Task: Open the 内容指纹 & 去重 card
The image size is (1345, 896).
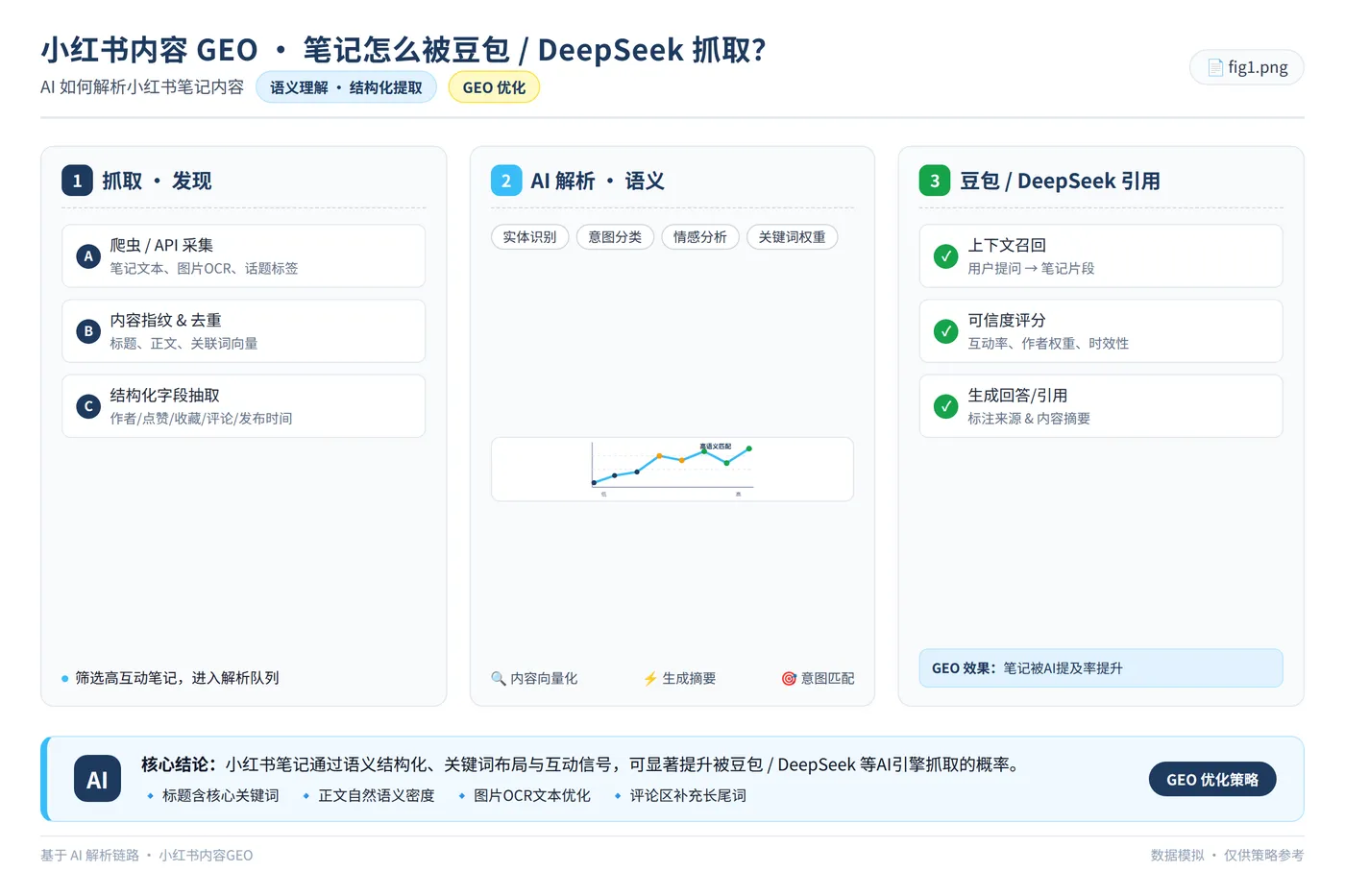Action: pyautogui.click(x=244, y=331)
